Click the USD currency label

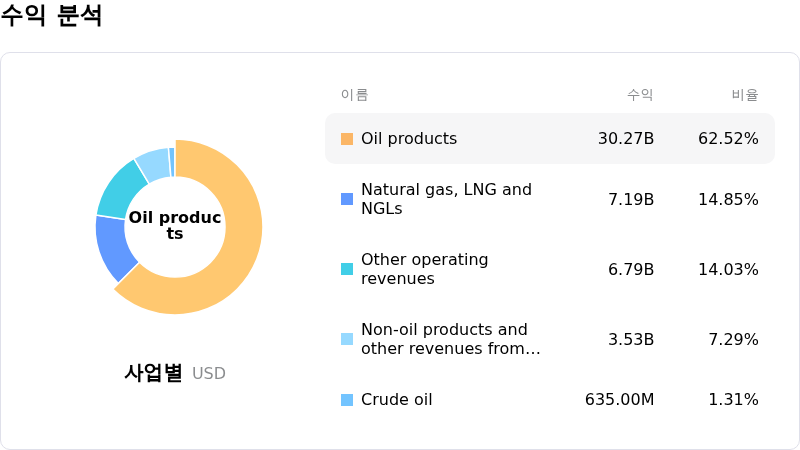pyautogui.click(x=209, y=374)
